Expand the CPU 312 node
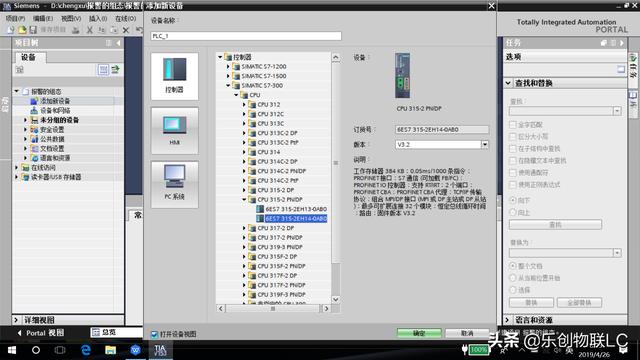Viewport: 640px width, 360px height. click(244, 104)
